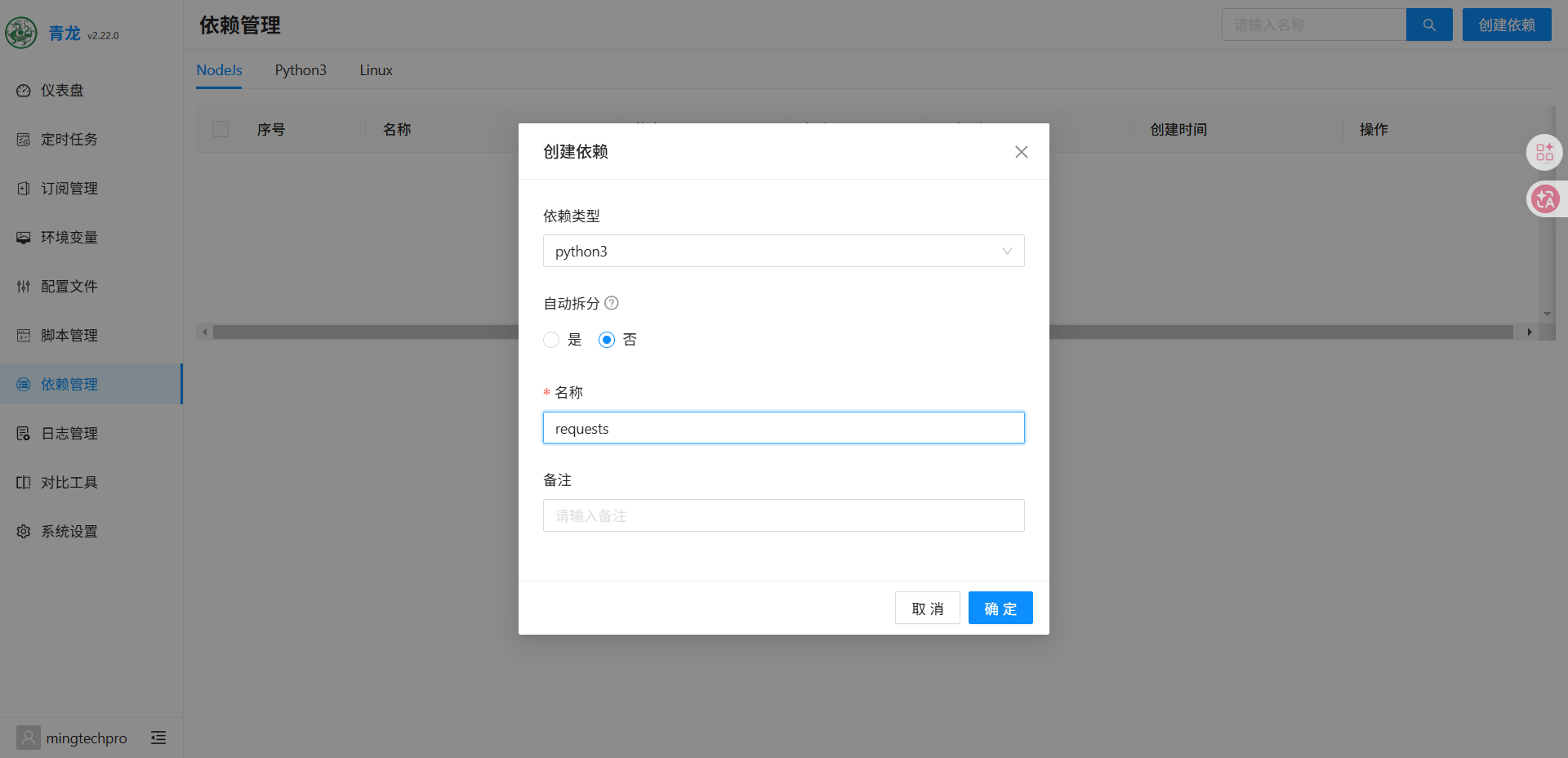
Task: Switch to the Linux tab
Action: tap(376, 70)
